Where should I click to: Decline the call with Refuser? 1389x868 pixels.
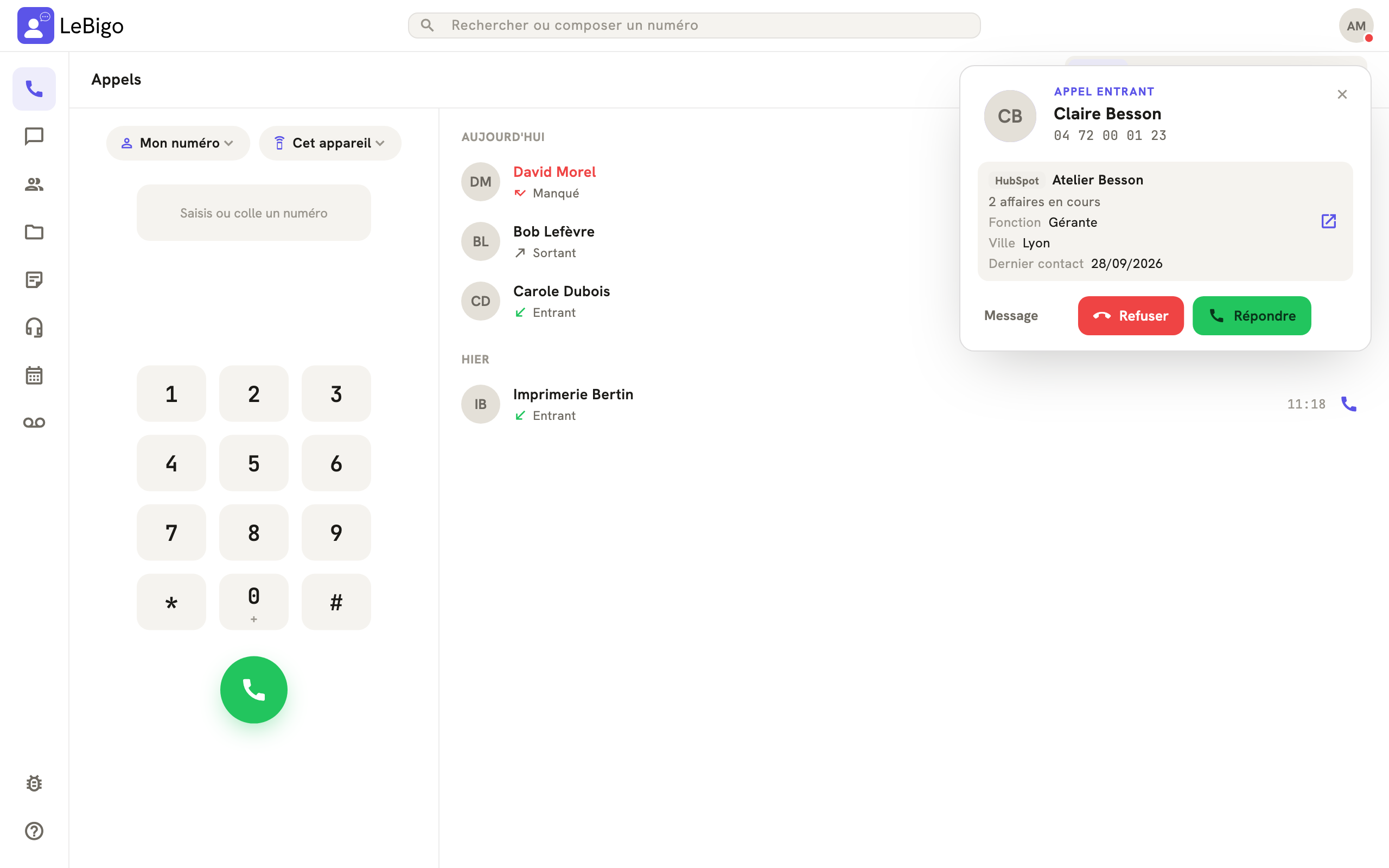click(x=1131, y=316)
